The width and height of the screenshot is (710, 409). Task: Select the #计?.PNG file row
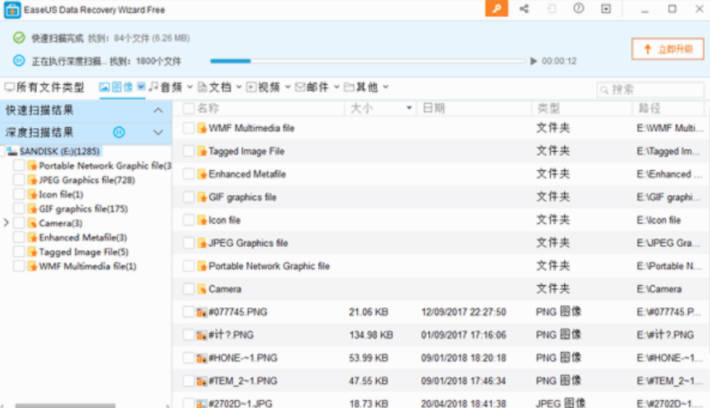[x=441, y=335]
